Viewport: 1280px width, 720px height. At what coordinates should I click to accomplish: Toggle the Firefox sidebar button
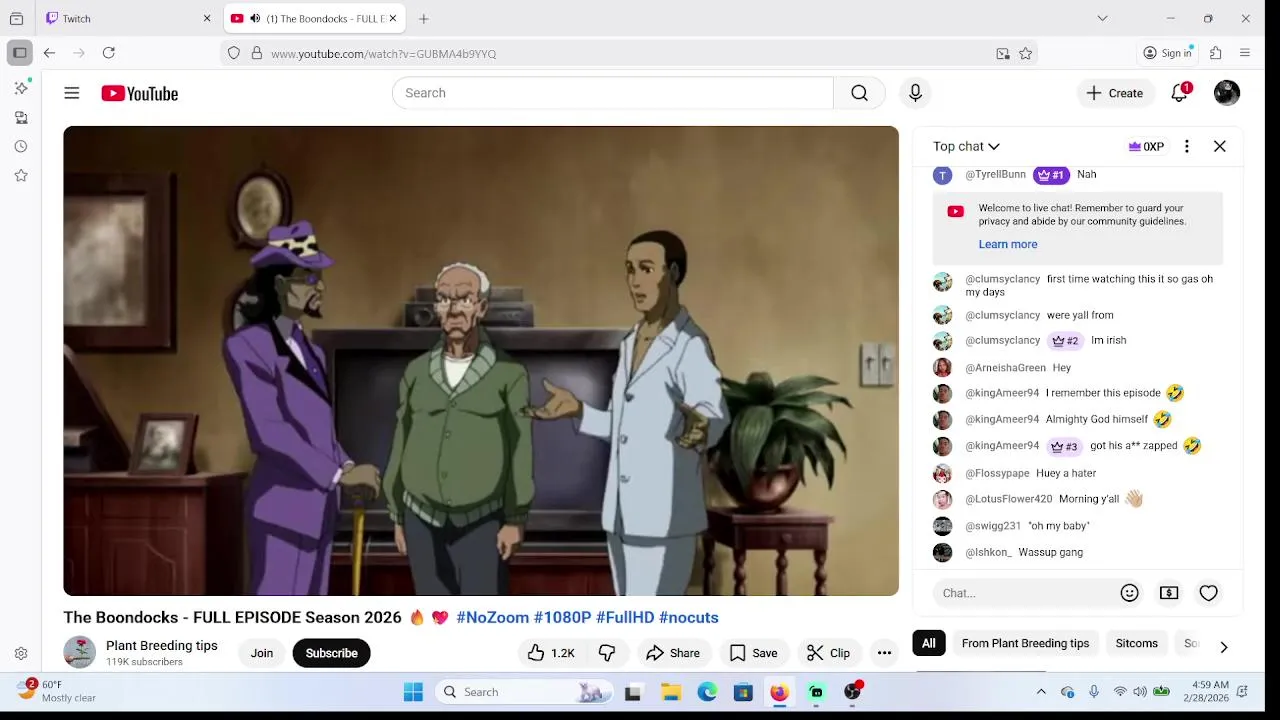point(19,53)
